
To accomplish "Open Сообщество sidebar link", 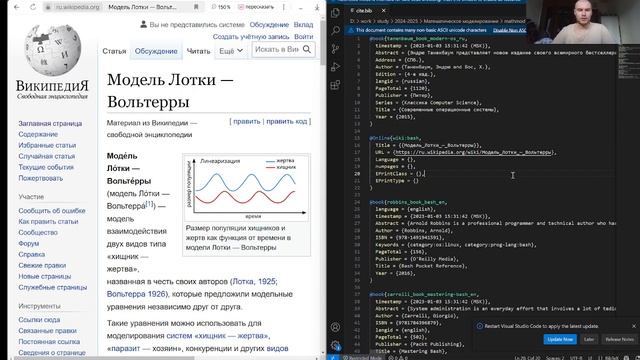I will click(x=38, y=233).
